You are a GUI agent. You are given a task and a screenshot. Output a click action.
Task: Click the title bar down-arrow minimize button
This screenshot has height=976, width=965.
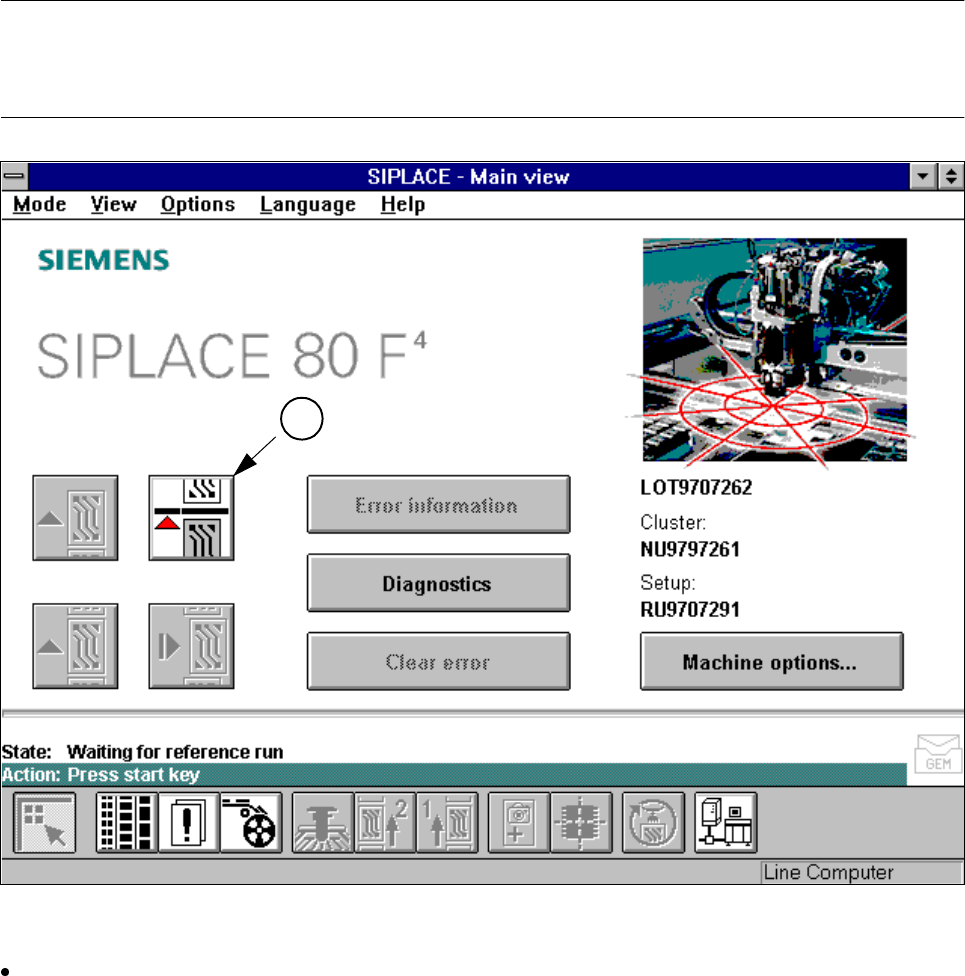click(x=923, y=176)
